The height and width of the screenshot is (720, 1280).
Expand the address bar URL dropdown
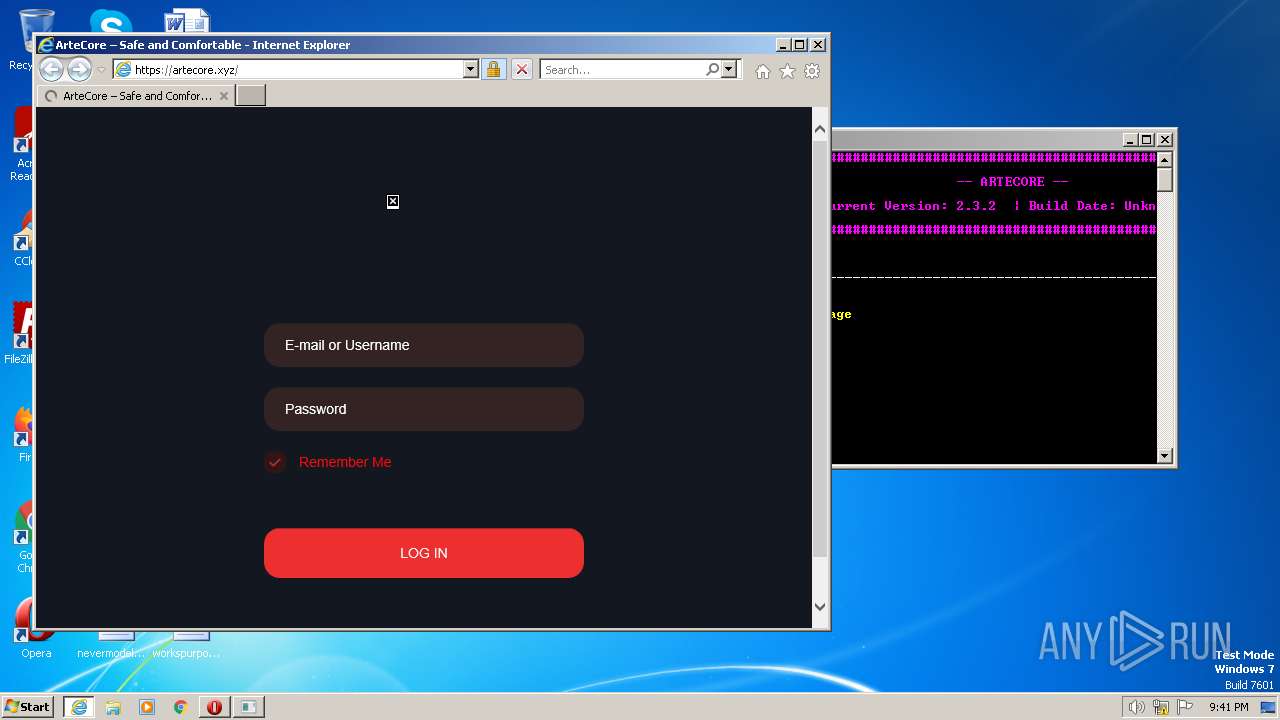(x=471, y=69)
